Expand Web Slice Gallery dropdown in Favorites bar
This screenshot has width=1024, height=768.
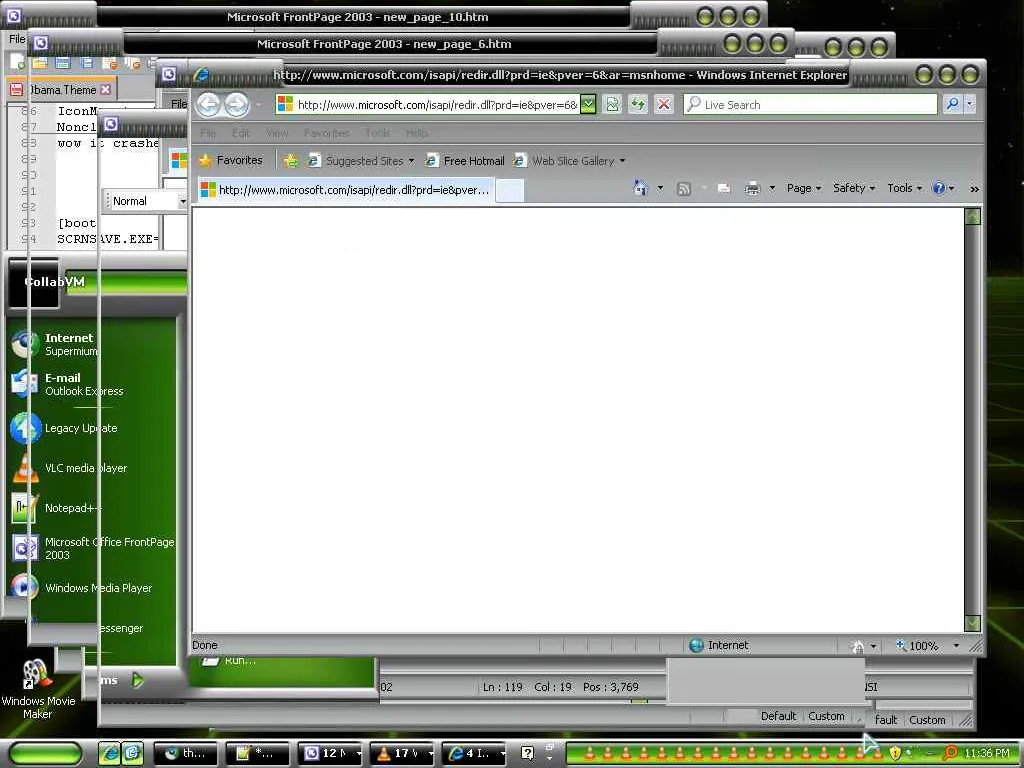[622, 161]
